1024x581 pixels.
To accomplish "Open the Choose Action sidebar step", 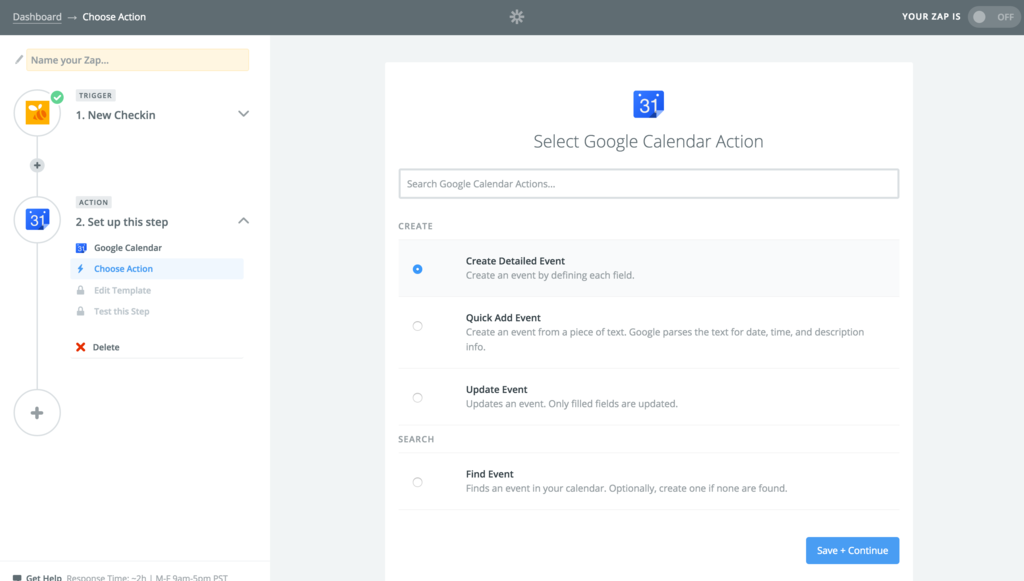I will tap(157, 268).
